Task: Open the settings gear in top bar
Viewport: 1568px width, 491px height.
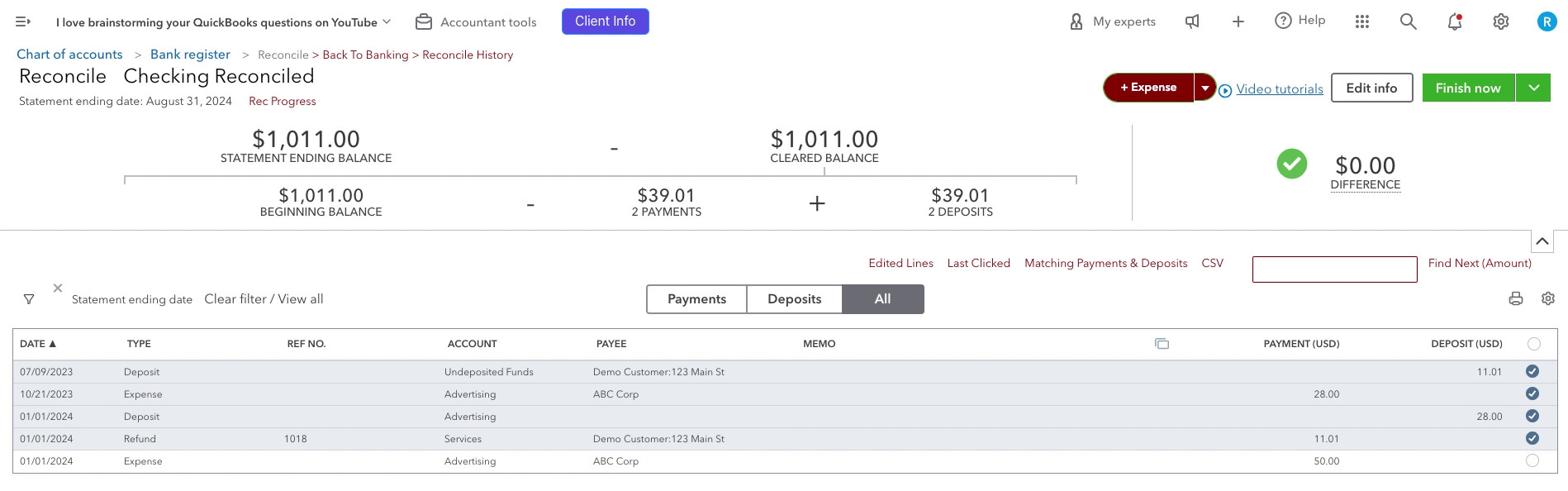Action: [1501, 22]
